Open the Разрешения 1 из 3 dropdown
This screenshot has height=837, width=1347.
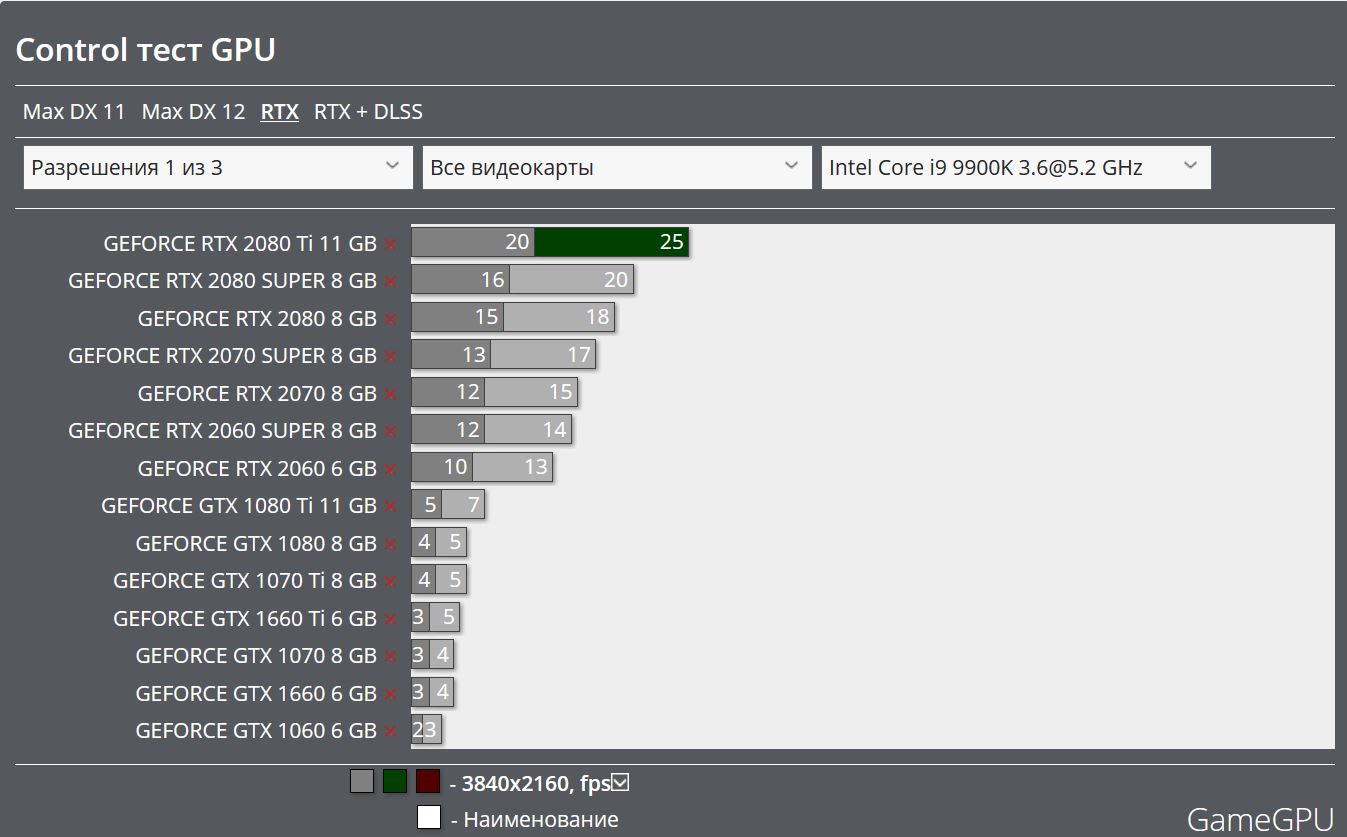[217, 168]
